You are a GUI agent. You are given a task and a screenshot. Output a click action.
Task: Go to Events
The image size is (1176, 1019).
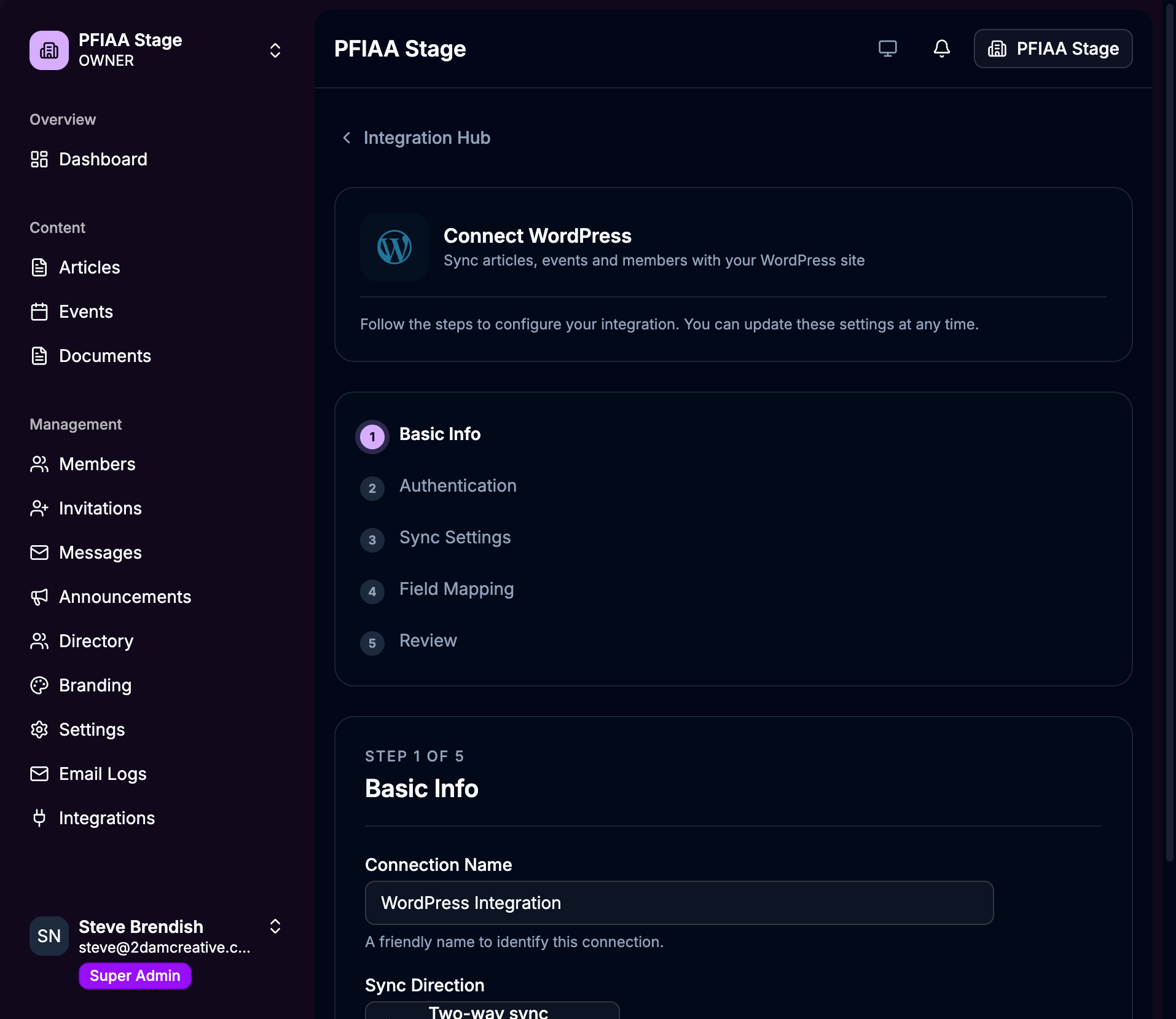[x=86, y=312]
